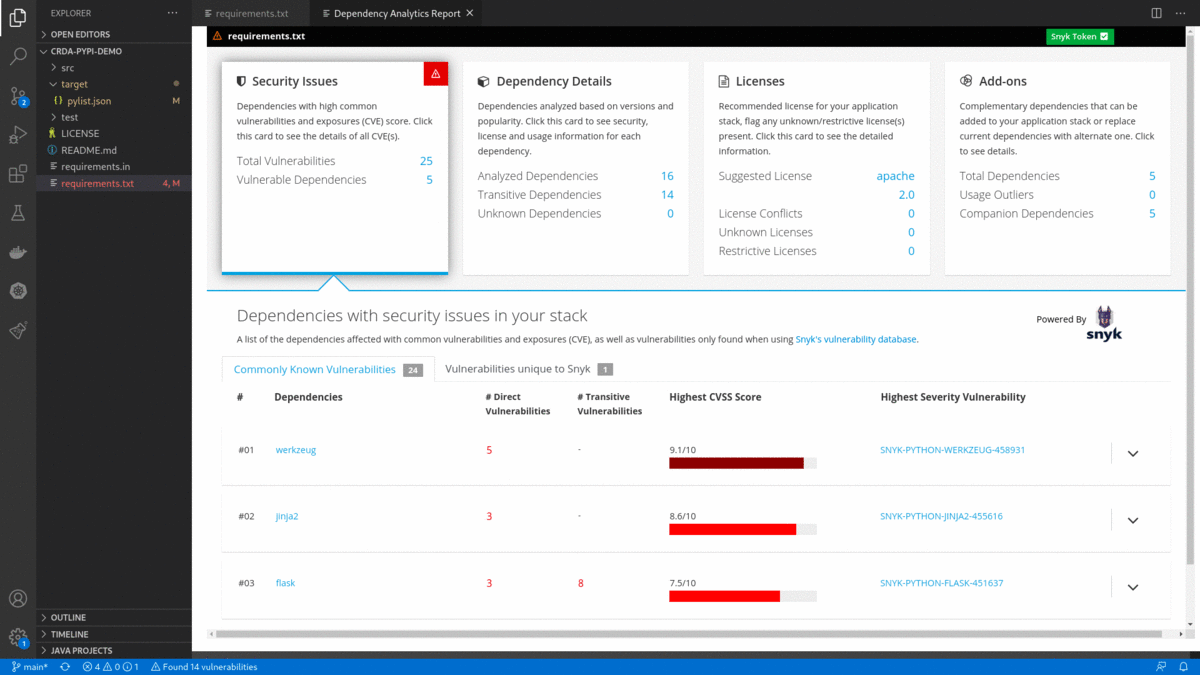The width and height of the screenshot is (1200, 675).
Task: Expand the TIMELINE section
Action: point(114,634)
